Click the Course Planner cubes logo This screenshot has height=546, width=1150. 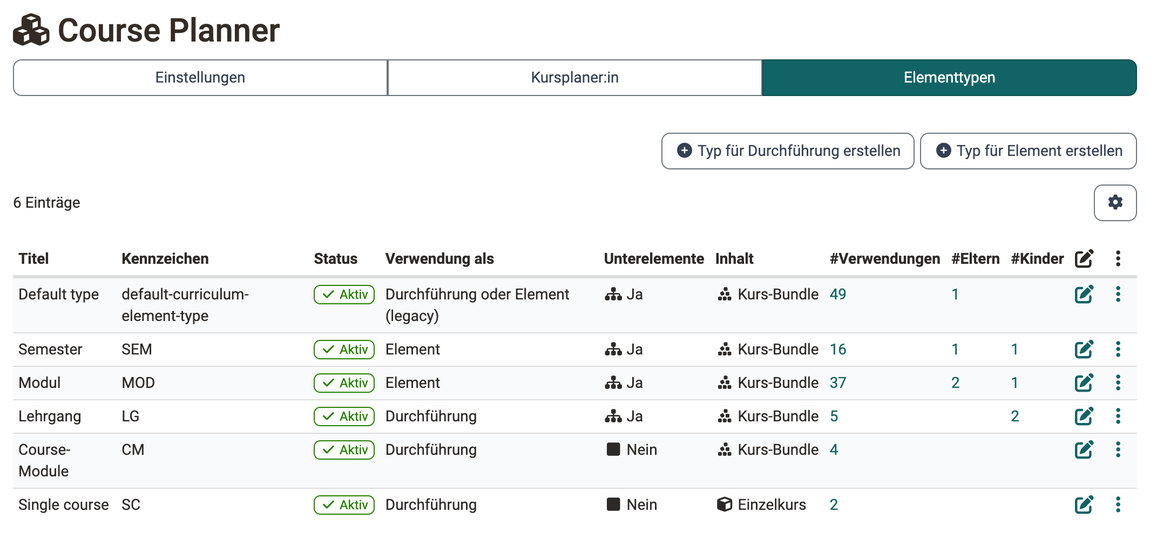tap(32, 31)
